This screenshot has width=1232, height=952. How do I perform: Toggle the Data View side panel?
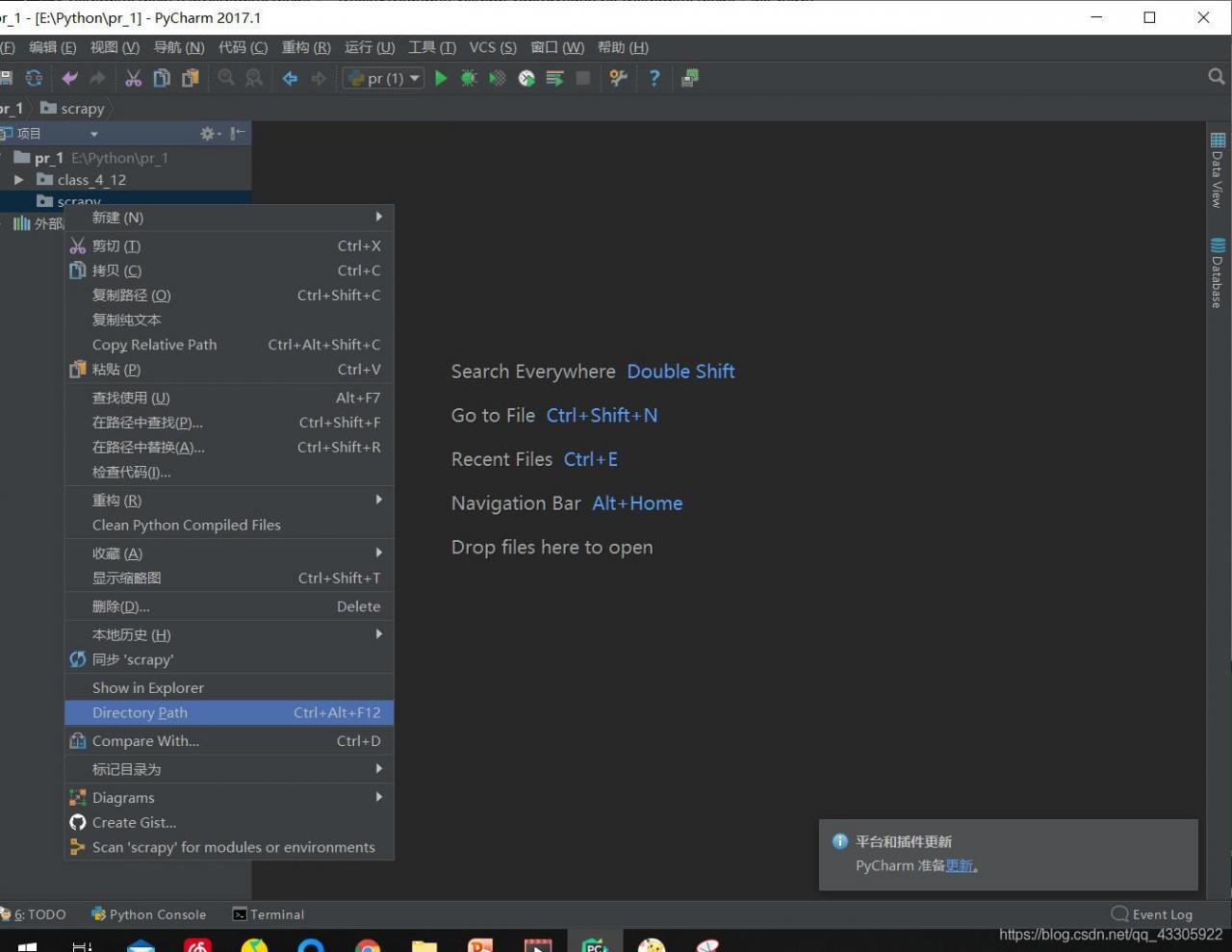[1218, 170]
